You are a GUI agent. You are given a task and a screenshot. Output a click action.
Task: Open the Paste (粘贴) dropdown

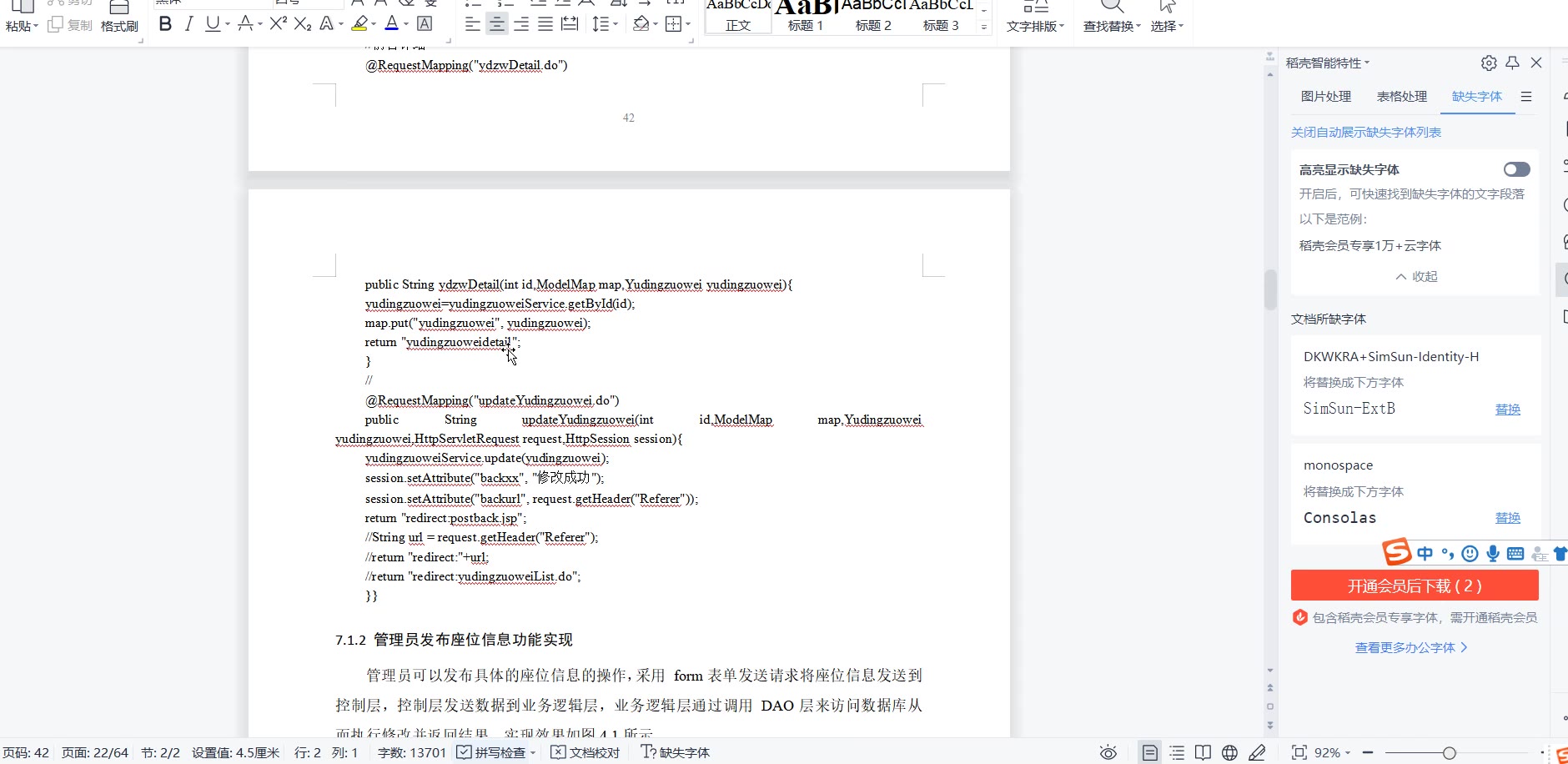point(22,26)
